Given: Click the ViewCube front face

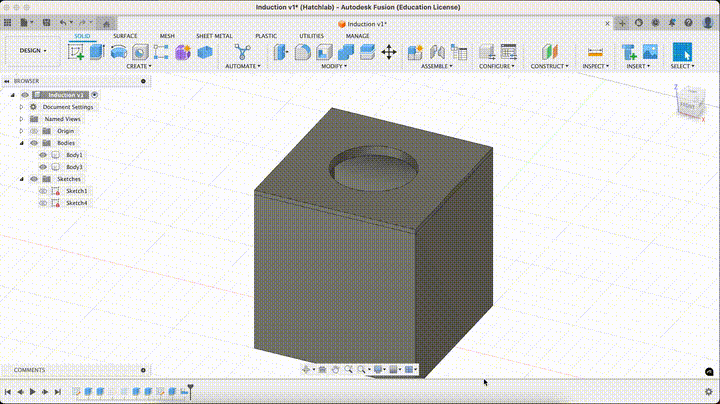Looking at the screenshot, I should [x=687, y=105].
